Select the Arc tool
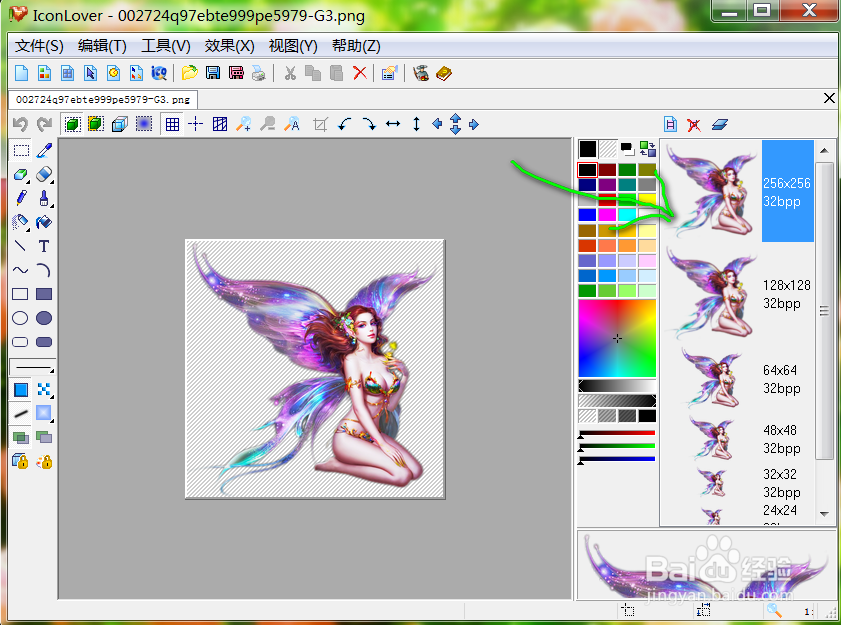Viewport: 841px width, 625px height. coord(44,270)
